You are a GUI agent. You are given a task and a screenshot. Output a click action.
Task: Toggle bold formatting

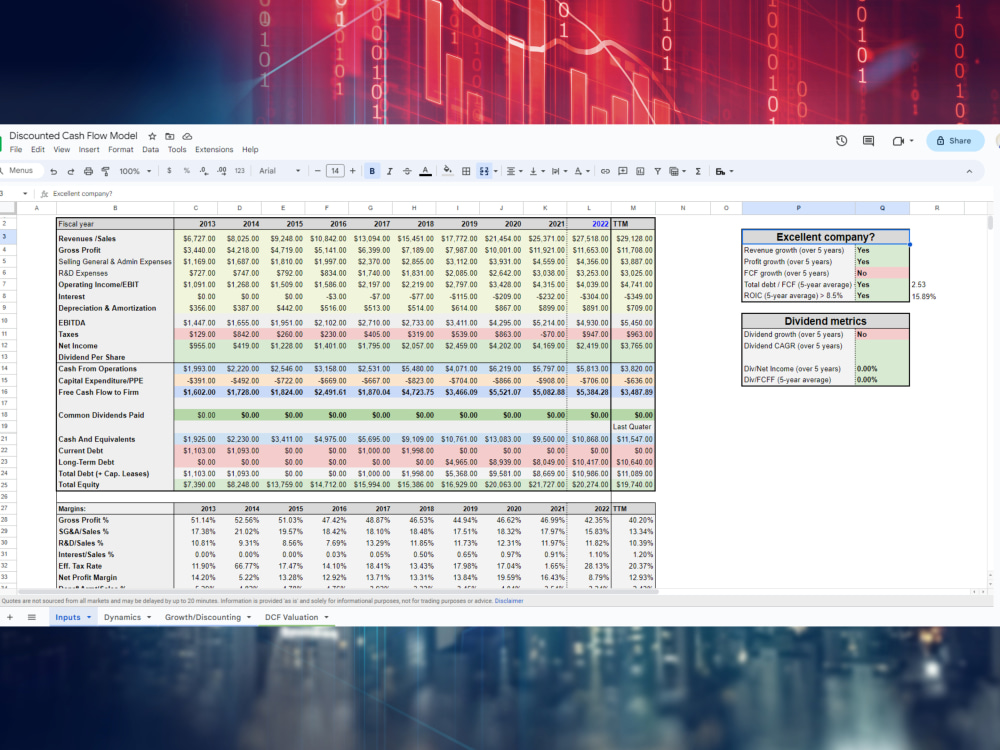[x=372, y=171]
